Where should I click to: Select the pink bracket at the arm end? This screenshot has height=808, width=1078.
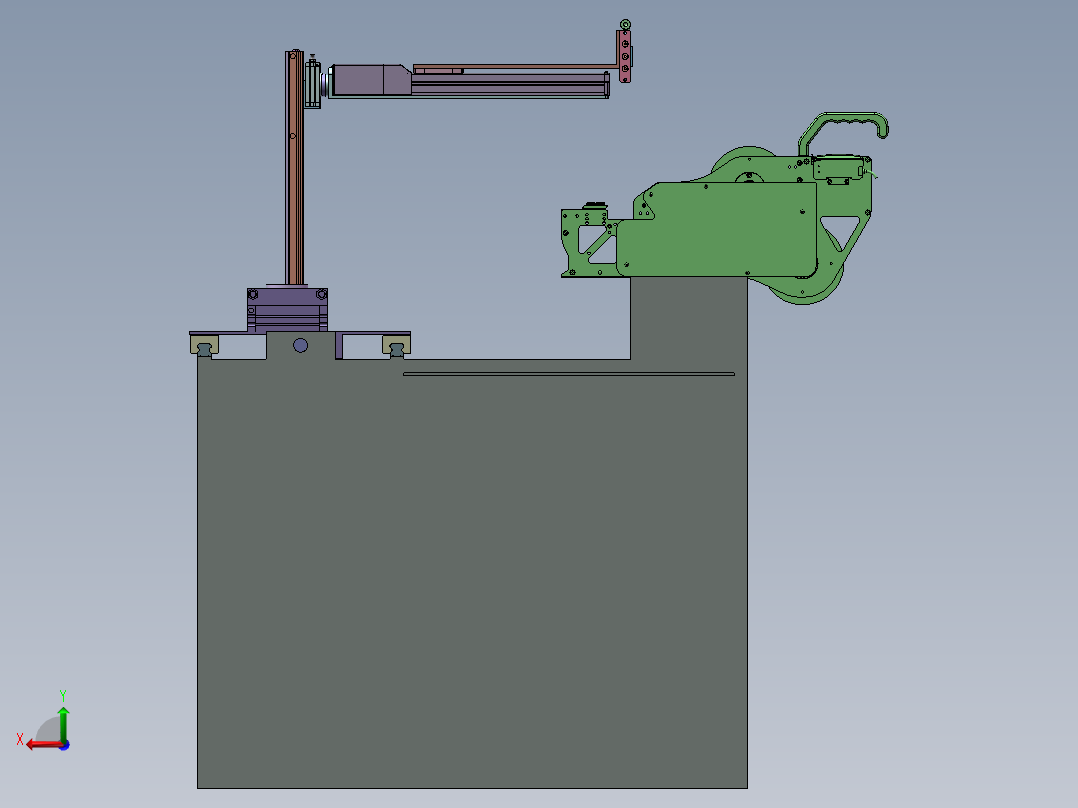624,56
